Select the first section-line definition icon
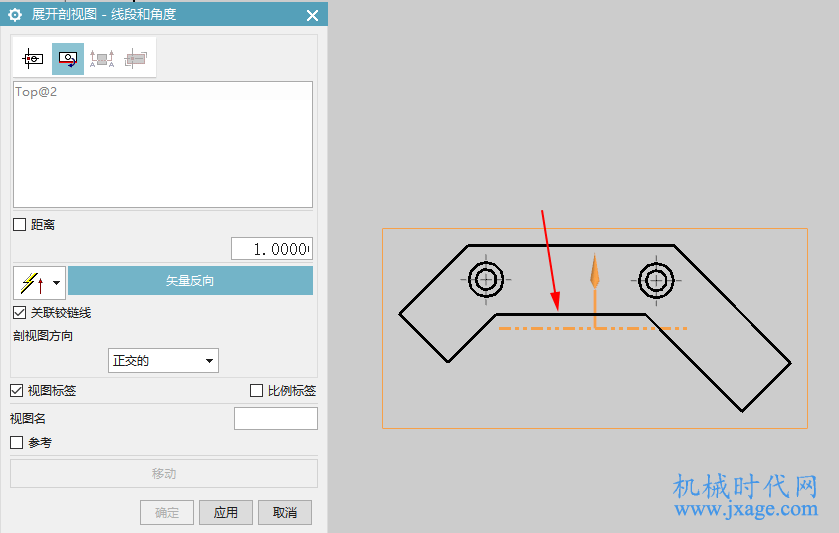839x533 pixels. pyautogui.click(x=33, y=58)
